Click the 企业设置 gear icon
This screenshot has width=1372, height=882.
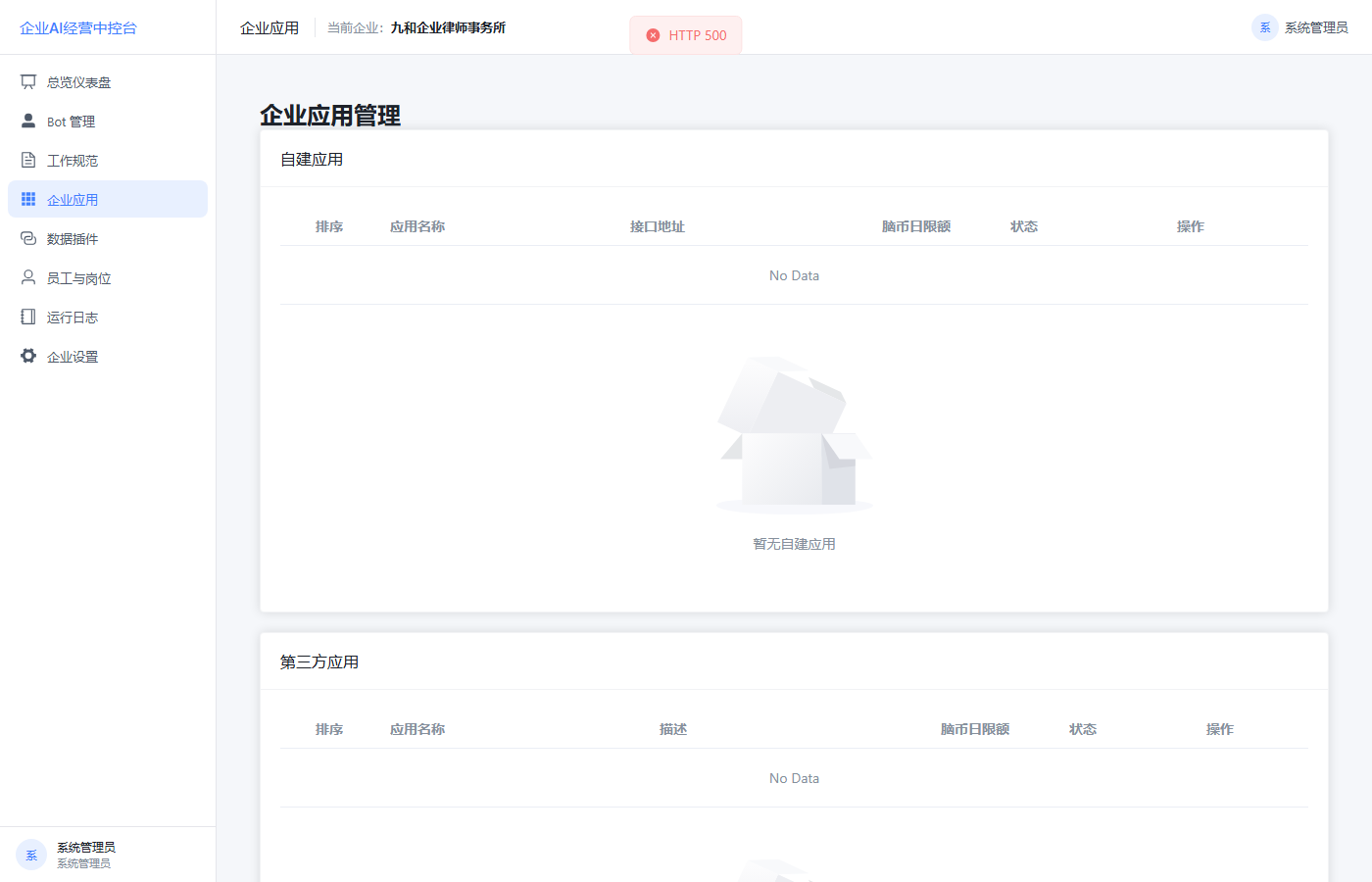(x=28, y=356)
